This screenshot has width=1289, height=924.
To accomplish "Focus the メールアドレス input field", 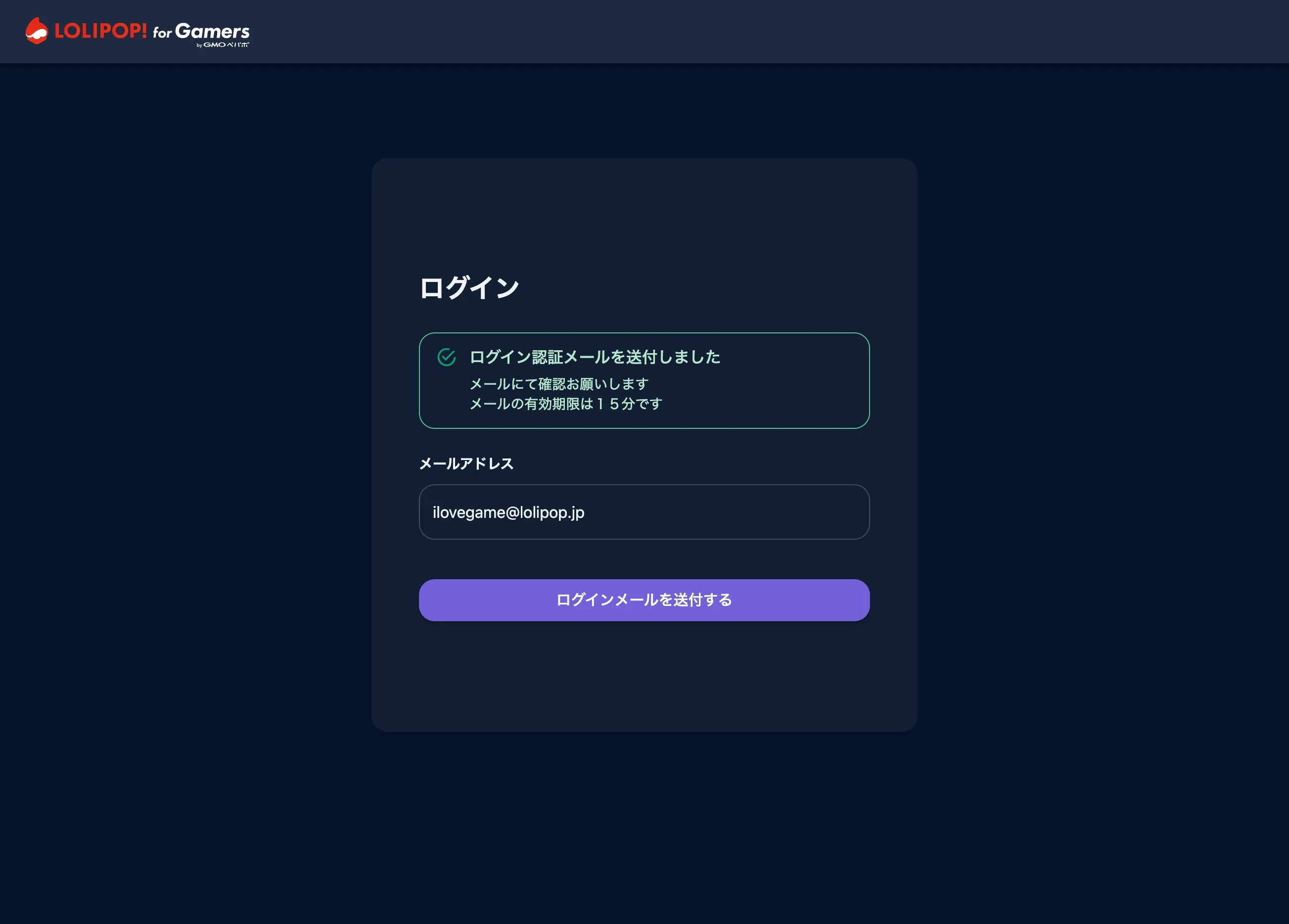I will click(644, 512).
